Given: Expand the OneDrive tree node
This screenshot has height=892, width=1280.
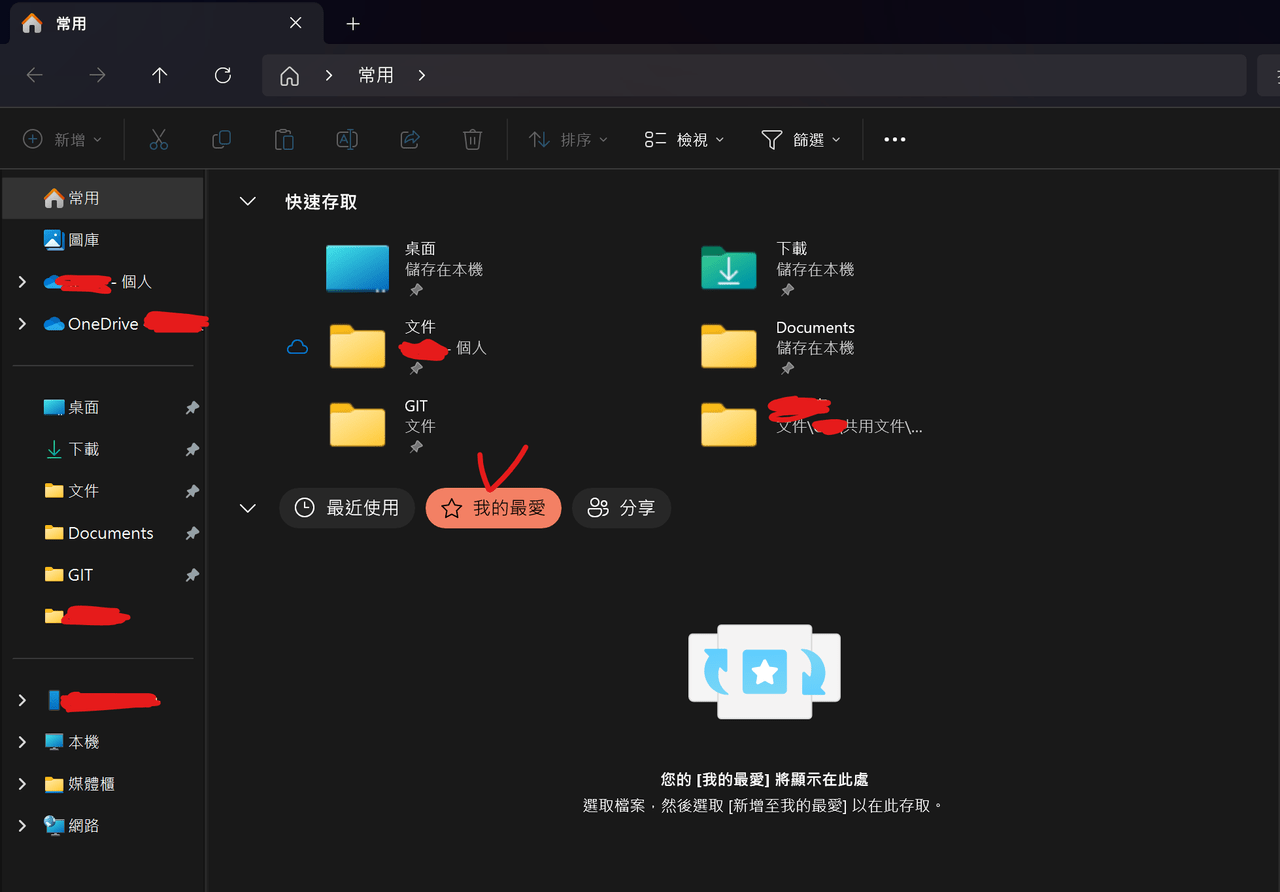Looking at the screenshot, I should click(22, 324).
